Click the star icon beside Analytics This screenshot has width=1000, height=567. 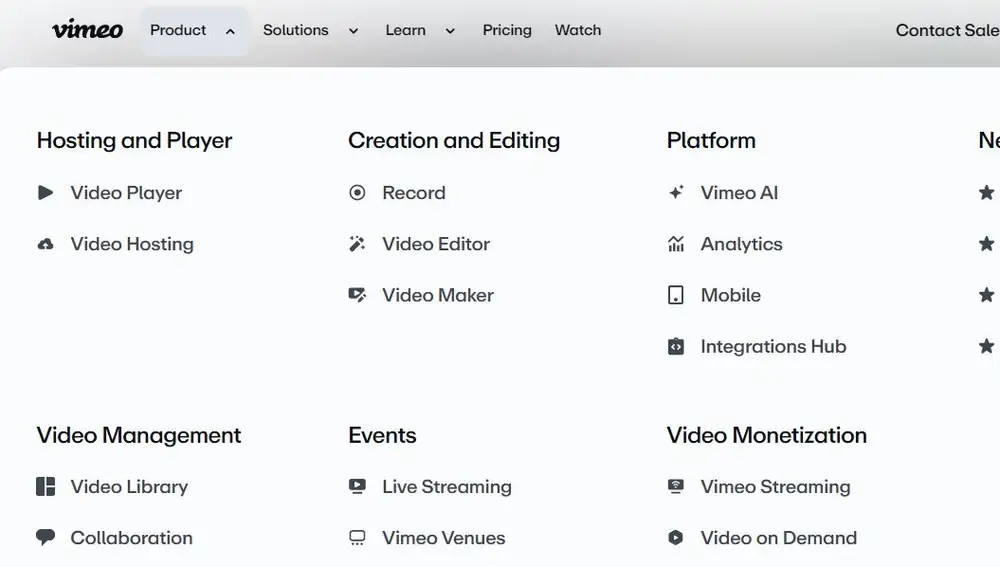tap(987, 243)
